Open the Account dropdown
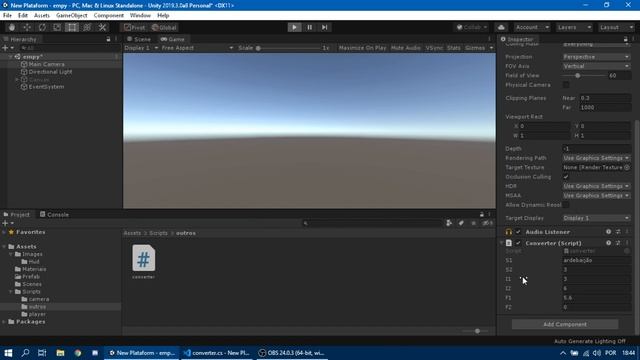This screenshot has width=640, height=360. (x=532, y=27)
